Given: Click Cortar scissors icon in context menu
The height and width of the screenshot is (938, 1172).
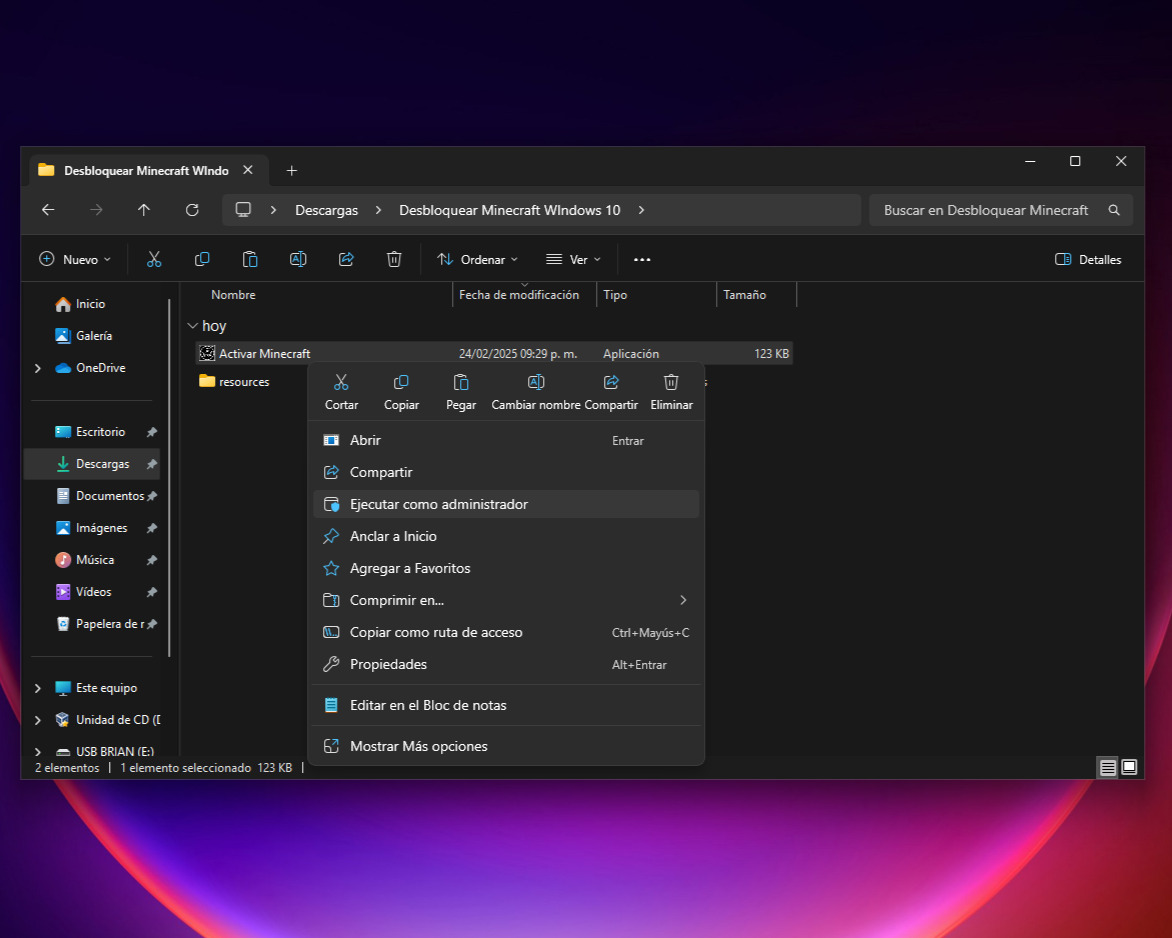Looking at the screenshot, I should (341, 382).
